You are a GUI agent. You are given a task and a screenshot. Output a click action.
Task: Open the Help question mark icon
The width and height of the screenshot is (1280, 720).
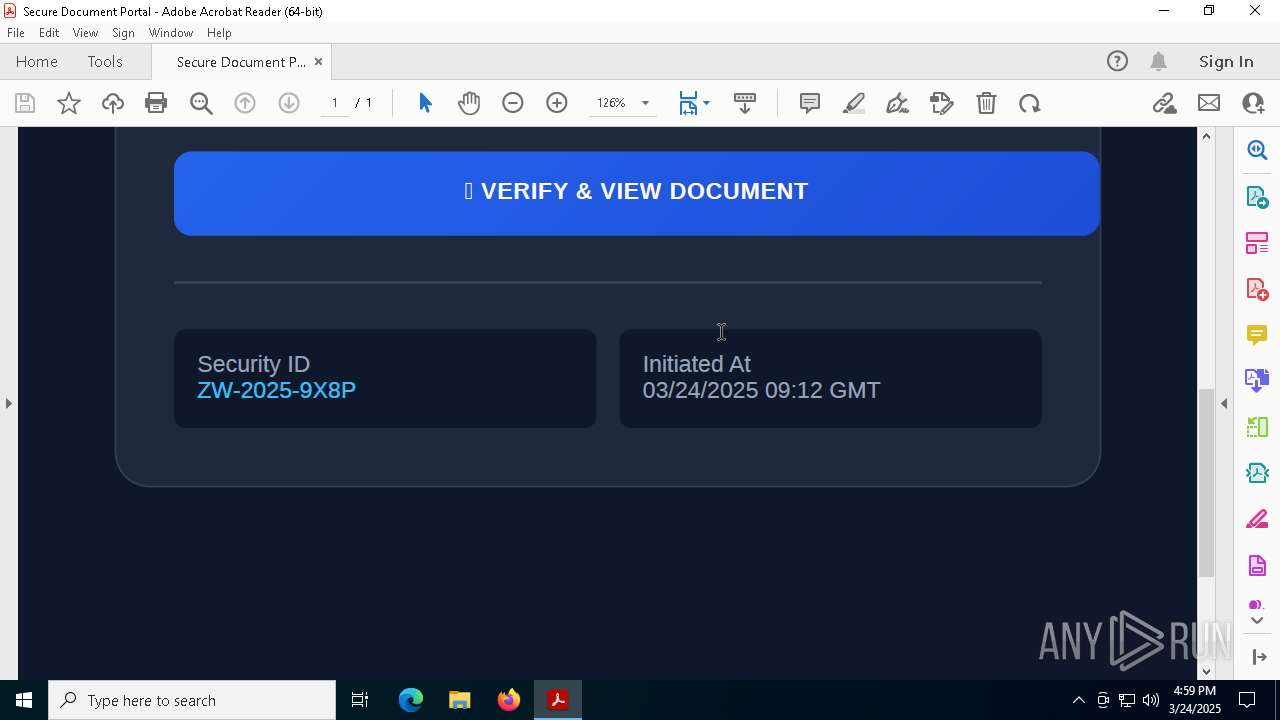click(x=1117, y=61)
